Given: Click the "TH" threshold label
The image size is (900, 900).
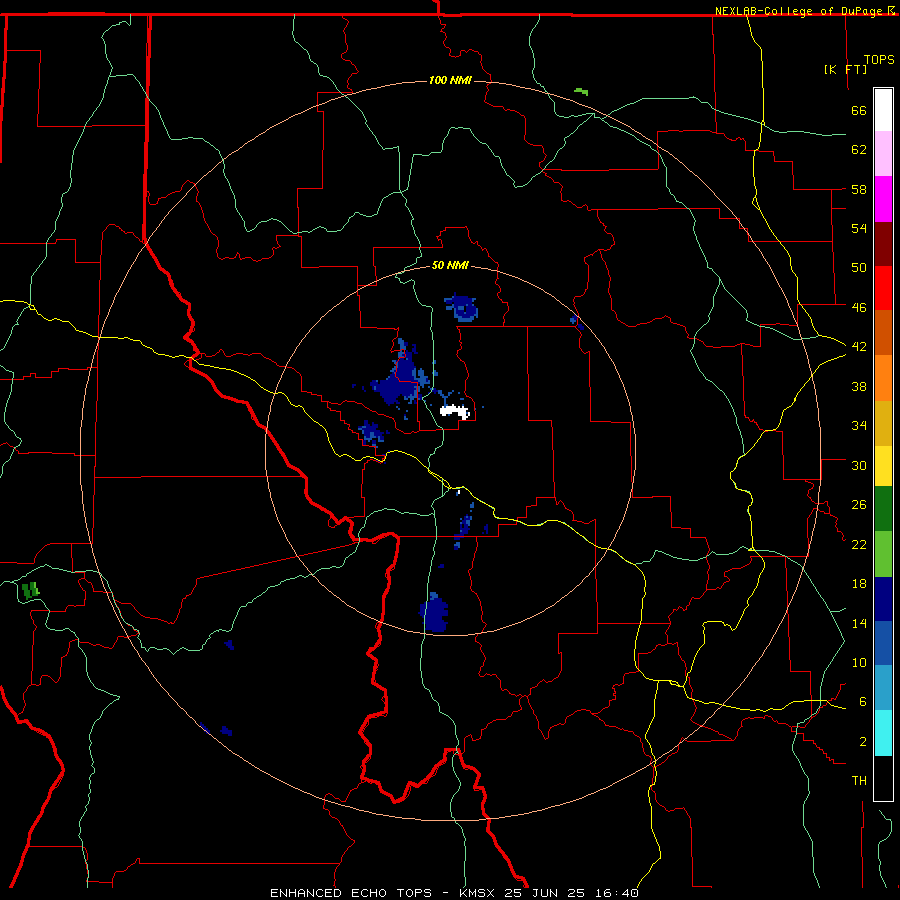Looking at the screenshot, I should [x=859, y=781].
